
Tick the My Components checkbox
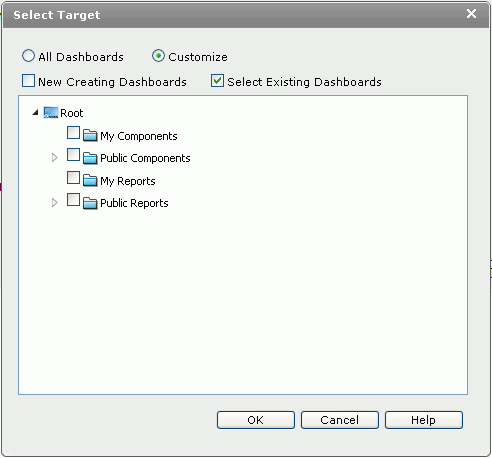(73, 132)
